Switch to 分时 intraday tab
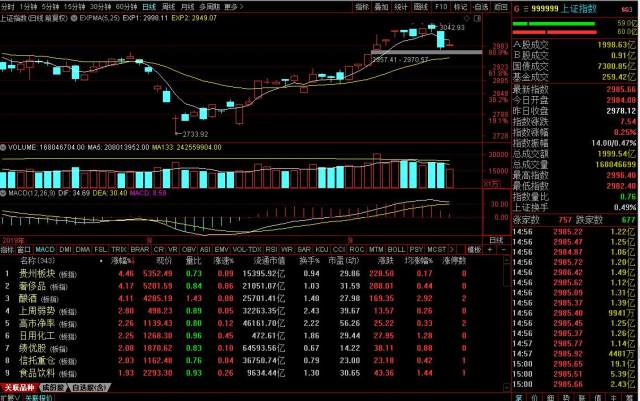Screen dimensions: 640x401 click(9, 6)
